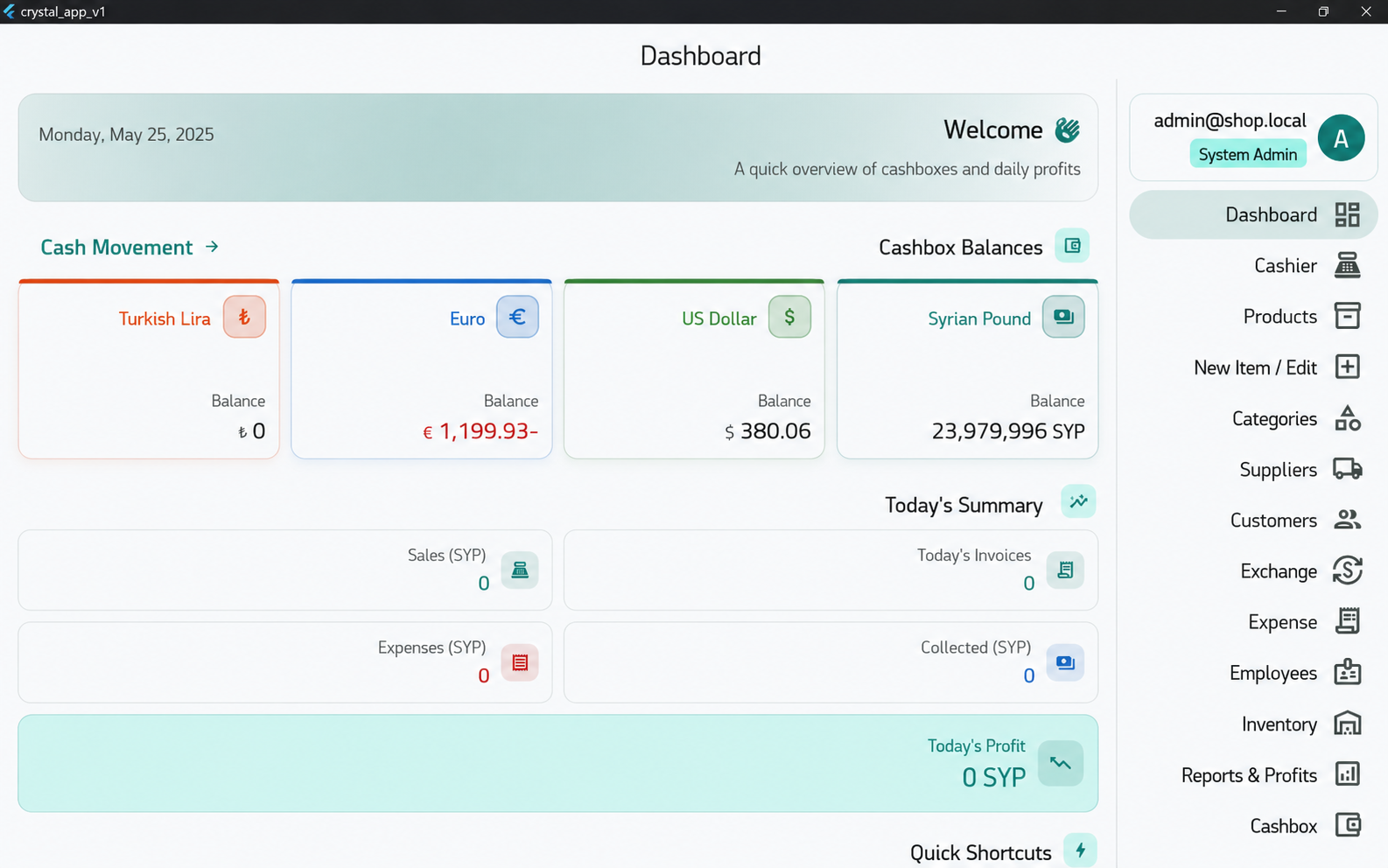Maximize the crystal_app_v1 window
The width and height of the screenshot is (1388, 868).
click(x=1323, y=11)
